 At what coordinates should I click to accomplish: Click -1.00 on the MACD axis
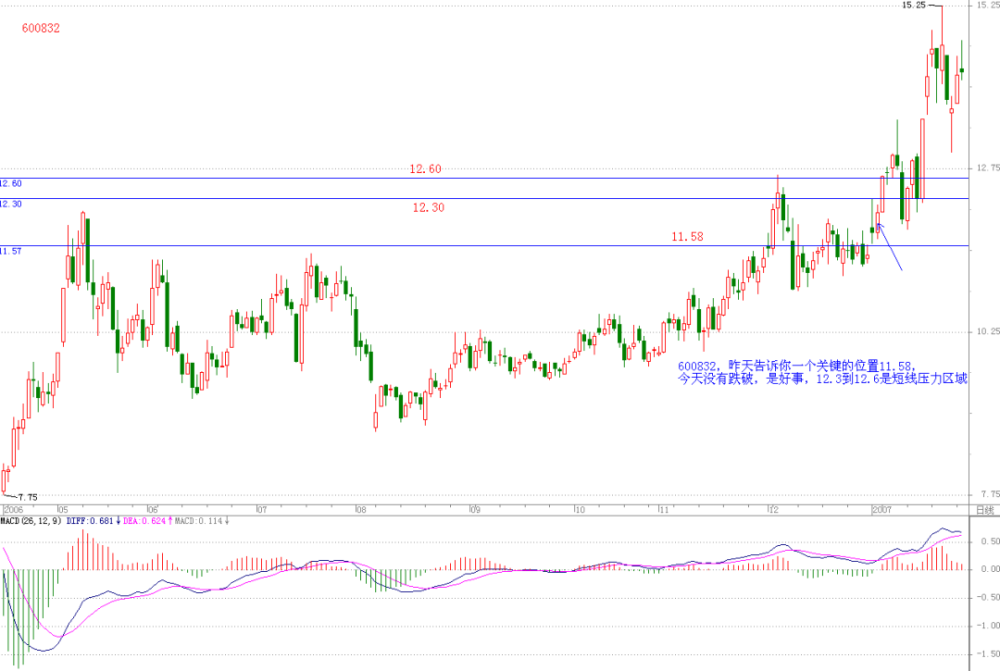pyautogui.click(x=989, y=626)
